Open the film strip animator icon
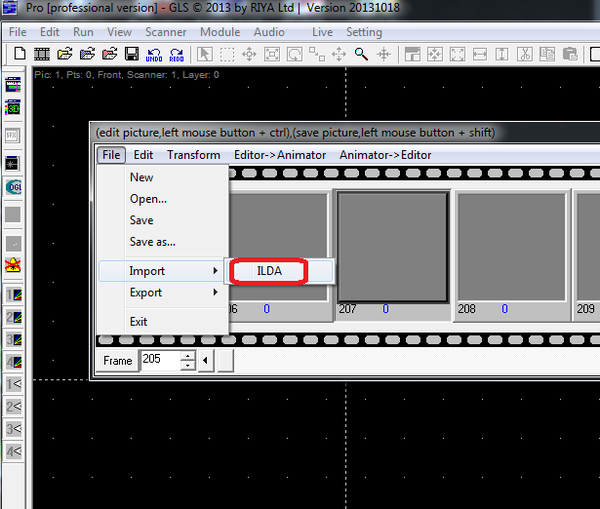This screenshot has width=600, height=509. [x=42, y=54]
